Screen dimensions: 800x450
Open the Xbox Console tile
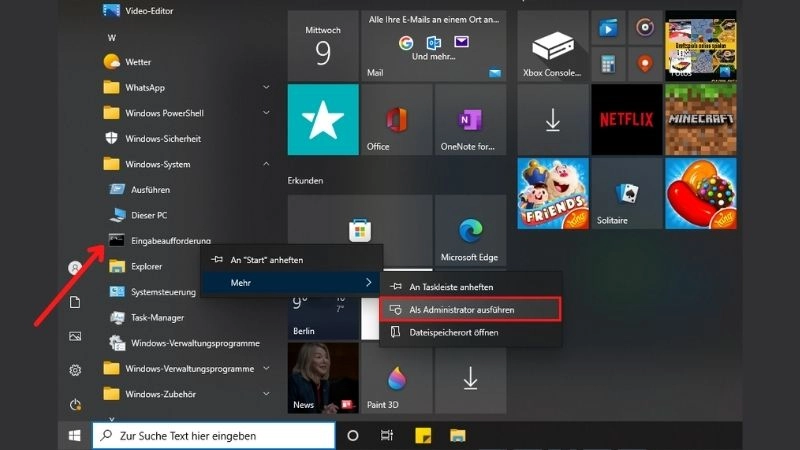tap(553, 46)
